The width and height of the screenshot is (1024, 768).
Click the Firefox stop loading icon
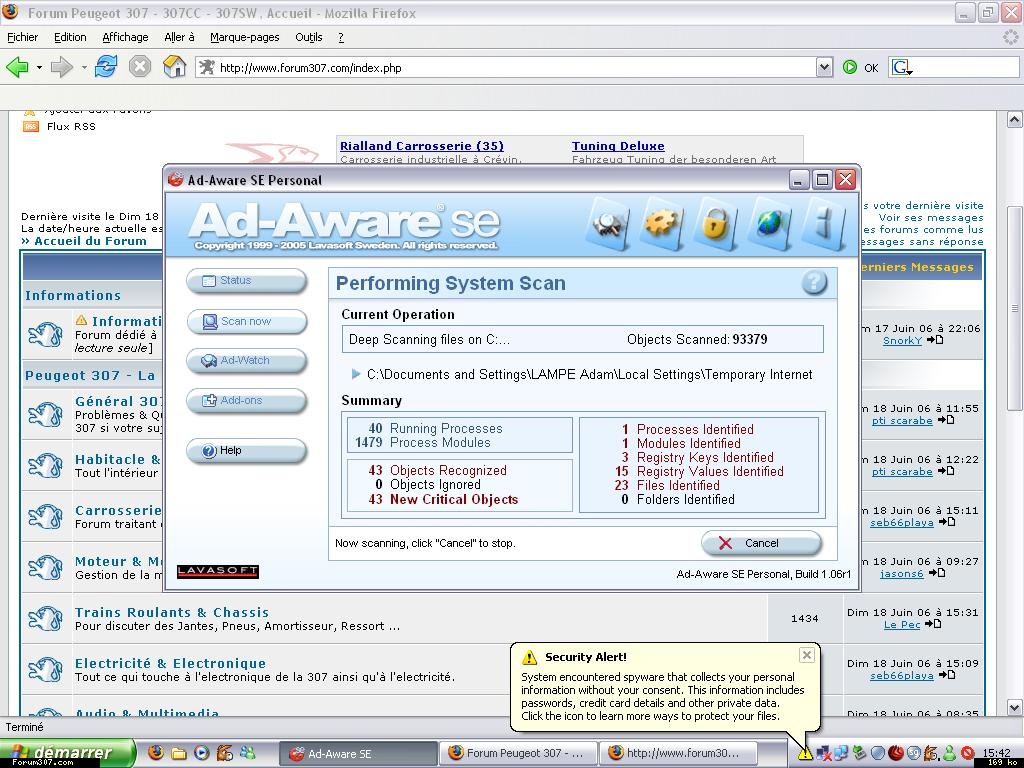[140, 67]
